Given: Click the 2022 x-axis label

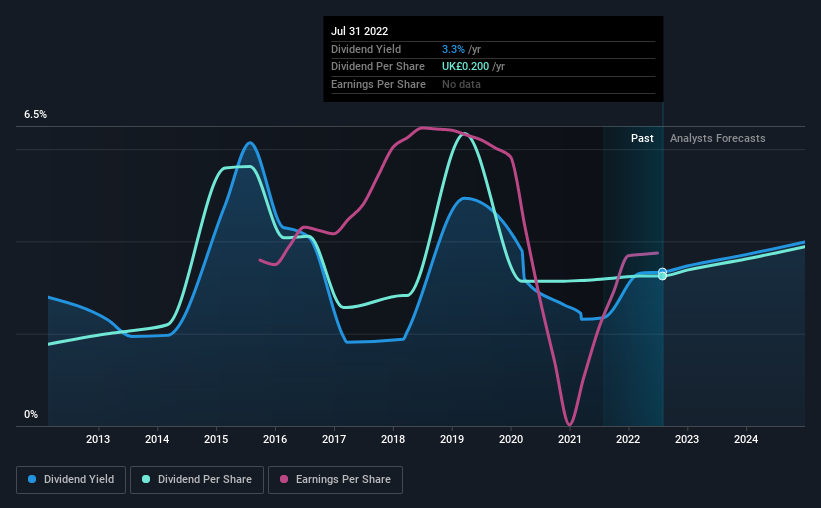Looking at the screenshot, I should (628, 439).
